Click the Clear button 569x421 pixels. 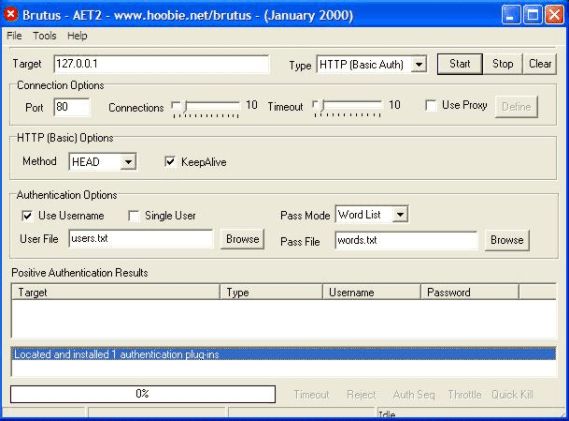(540, 64)
